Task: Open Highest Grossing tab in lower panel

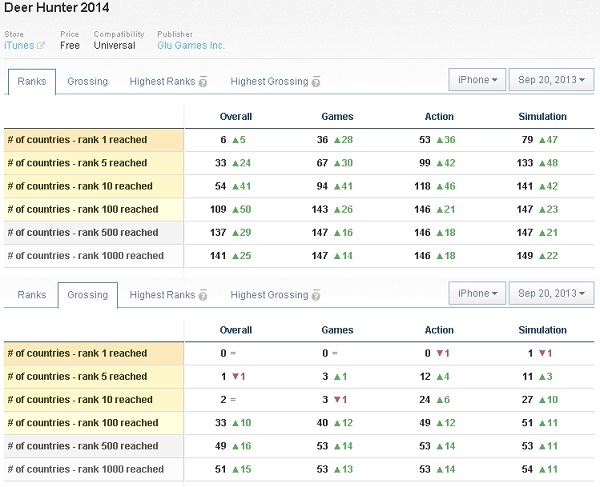Action: [269, 295]
